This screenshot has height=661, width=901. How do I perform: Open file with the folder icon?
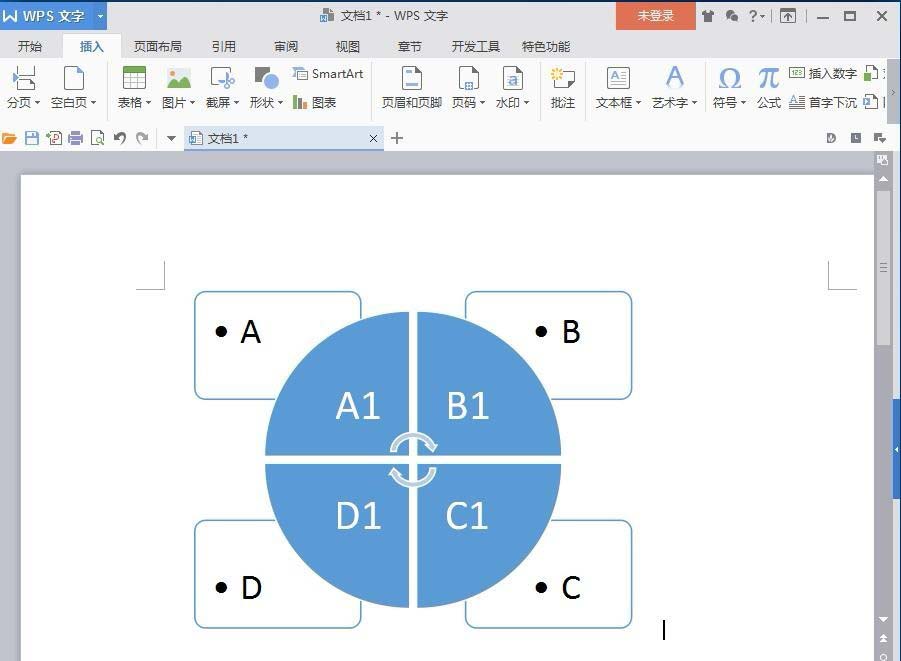tap(9, 138)
